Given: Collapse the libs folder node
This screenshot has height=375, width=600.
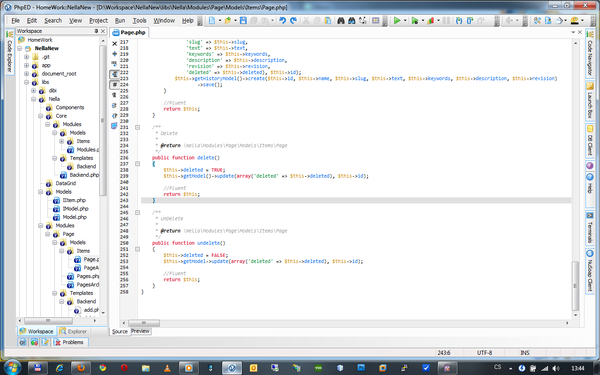Looking at the screenshot, I should (x=26, y=82).
